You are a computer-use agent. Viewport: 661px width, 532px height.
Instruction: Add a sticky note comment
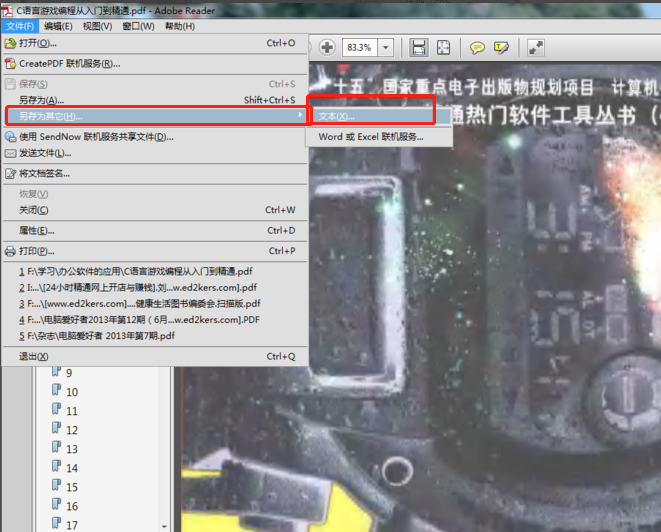[478, 47]
